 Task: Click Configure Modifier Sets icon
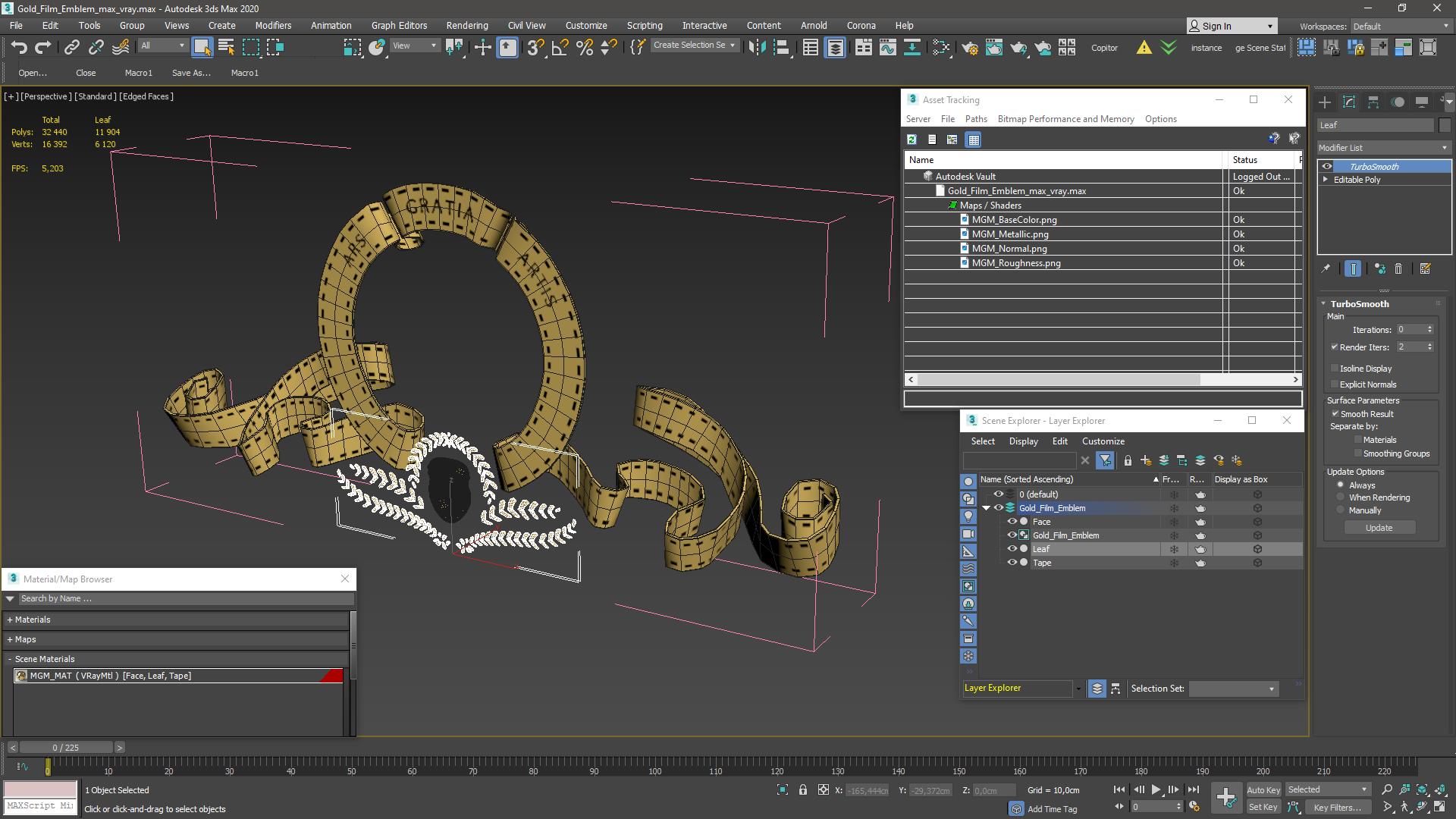(1425, 268)
